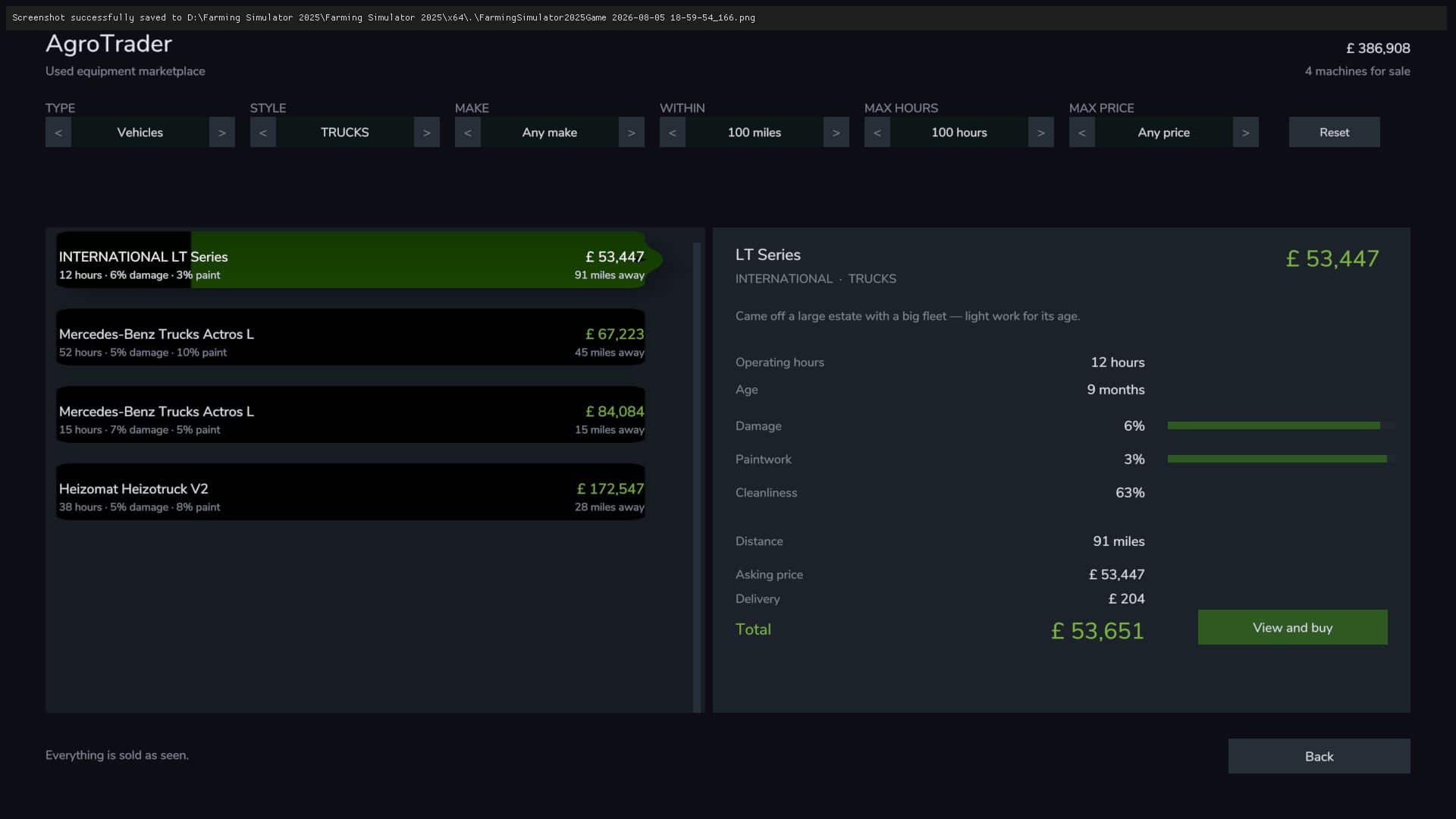Select the Heizomat Heizotruck V2 listing
1456x819 pixels.
[351, 492]
